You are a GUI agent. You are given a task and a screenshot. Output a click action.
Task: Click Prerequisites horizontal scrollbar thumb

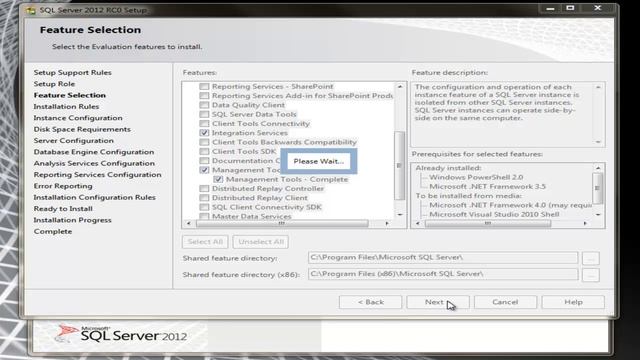click(488, 223)
